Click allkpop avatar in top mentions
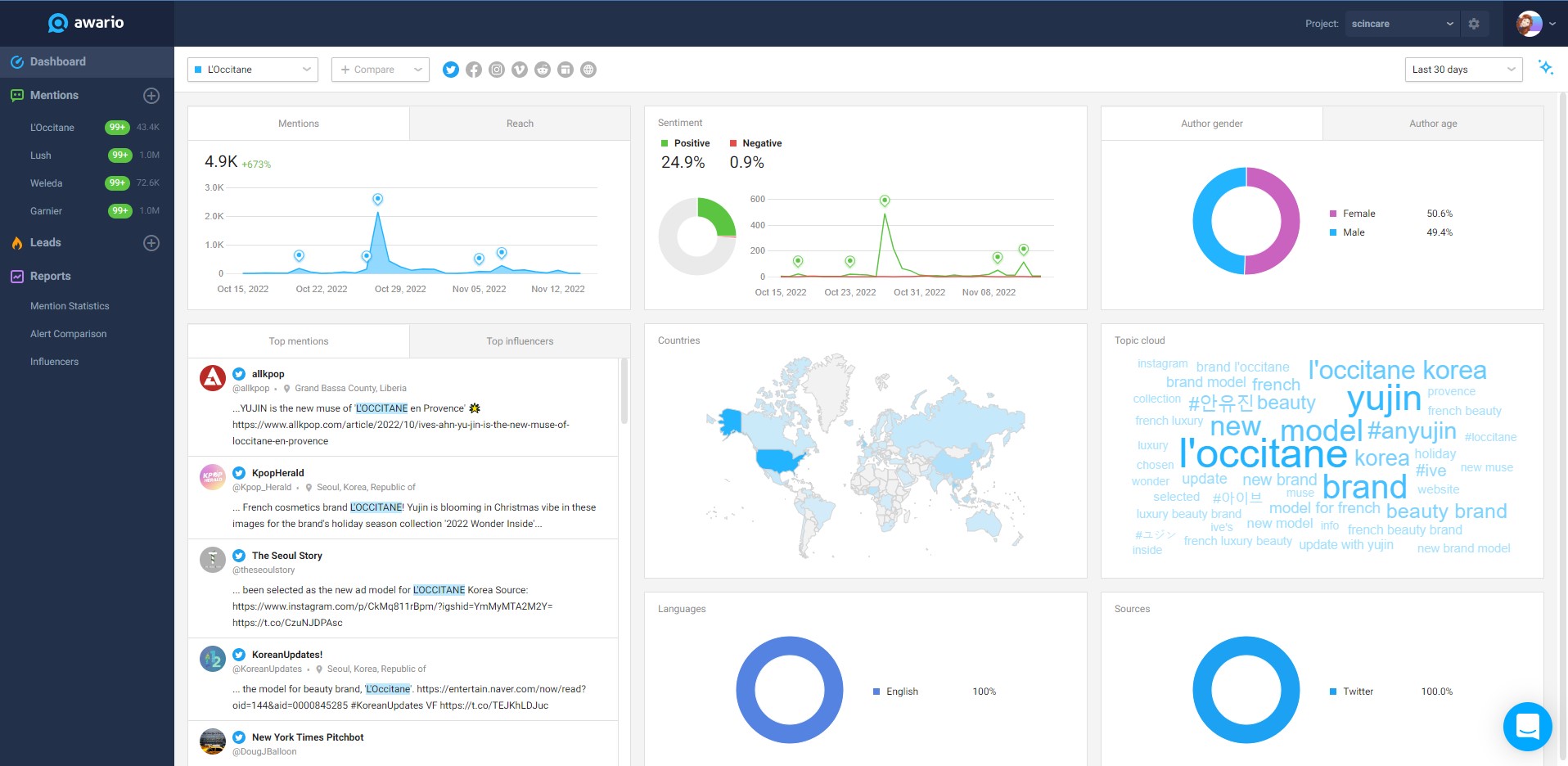This screenshot has height=766, width=1568. pos(213,378)
